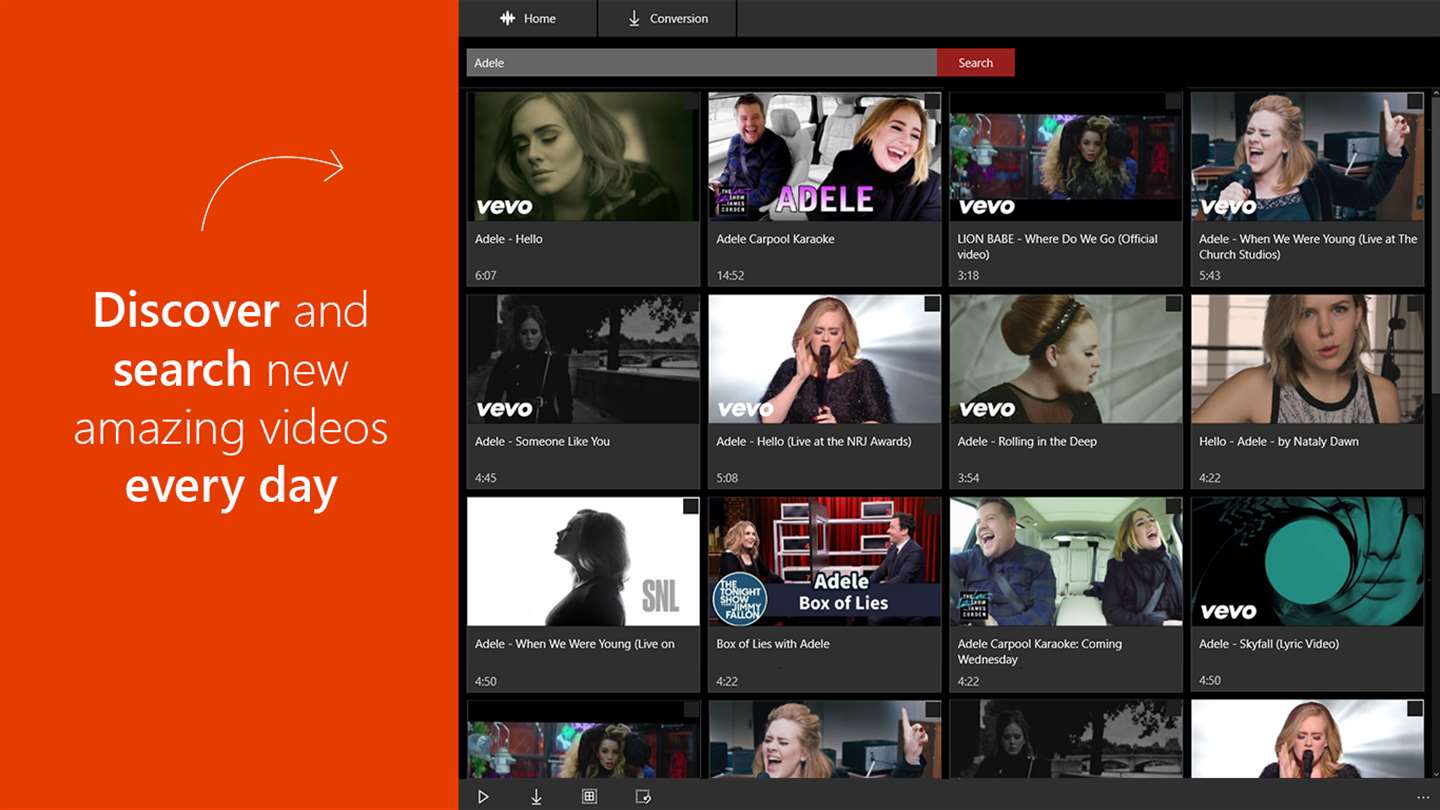1440x810 pixels.
Task: Open the more options ellipsis menu
Action: 1423,797
